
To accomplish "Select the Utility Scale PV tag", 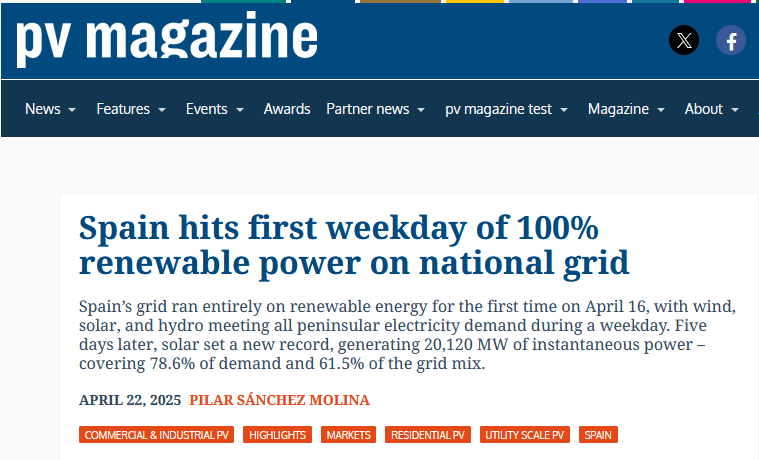I will (525, 435).
